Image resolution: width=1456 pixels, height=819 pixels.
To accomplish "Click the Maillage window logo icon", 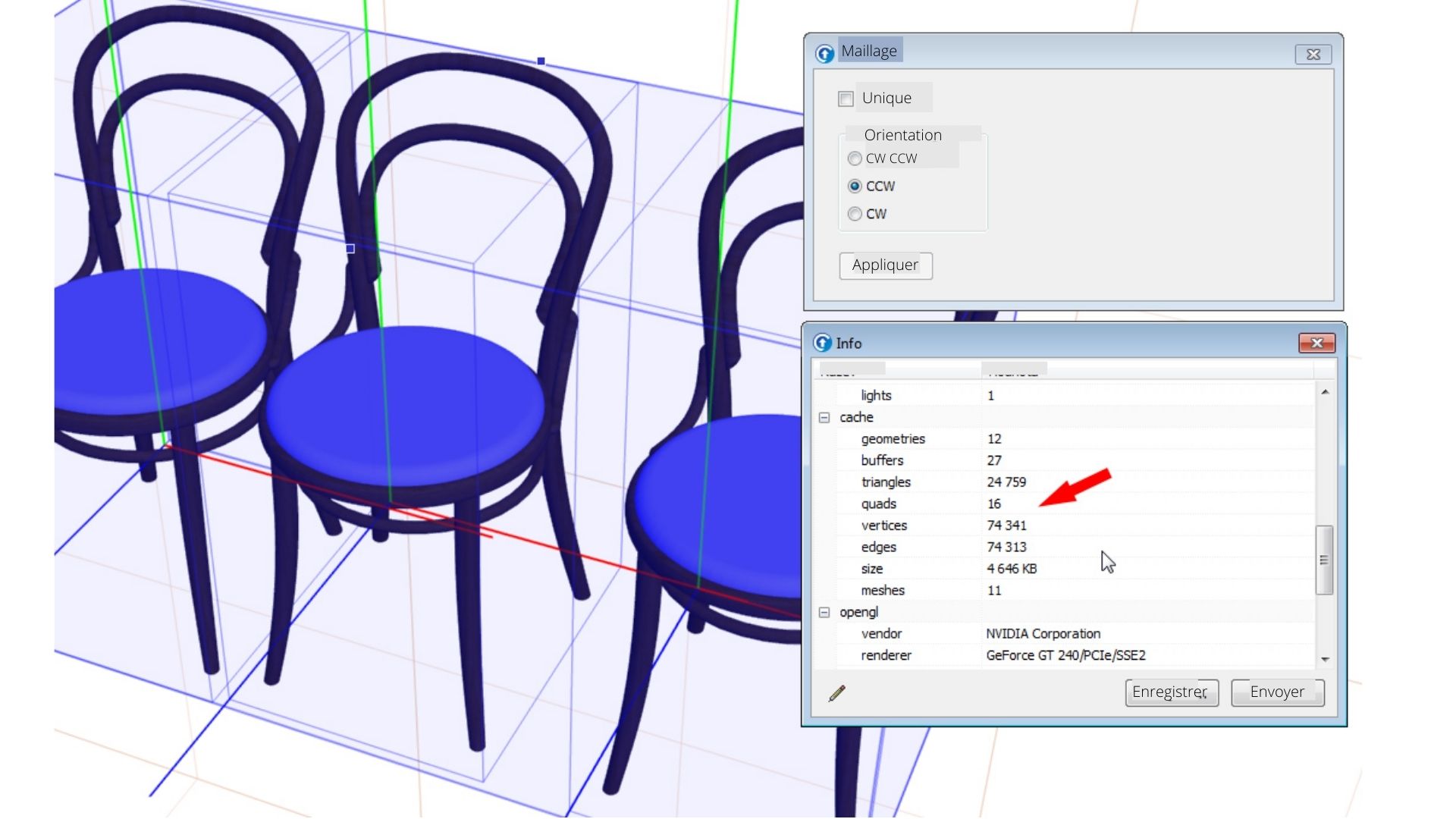I will click(825, 53).
